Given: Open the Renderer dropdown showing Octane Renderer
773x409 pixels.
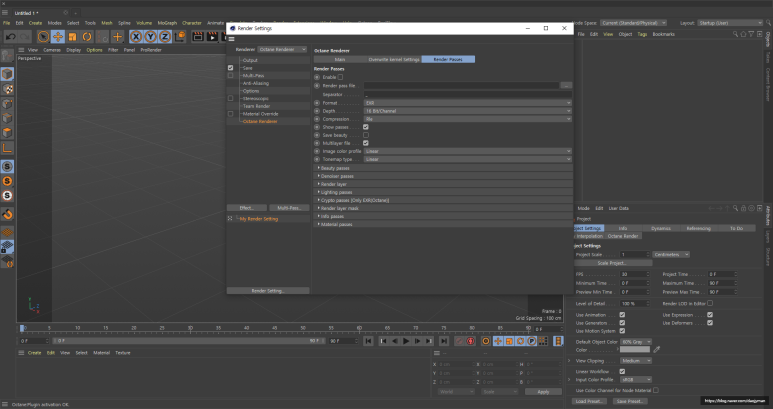Looking at the screenshot, I should pyautogui.click(x=282, y=49).
